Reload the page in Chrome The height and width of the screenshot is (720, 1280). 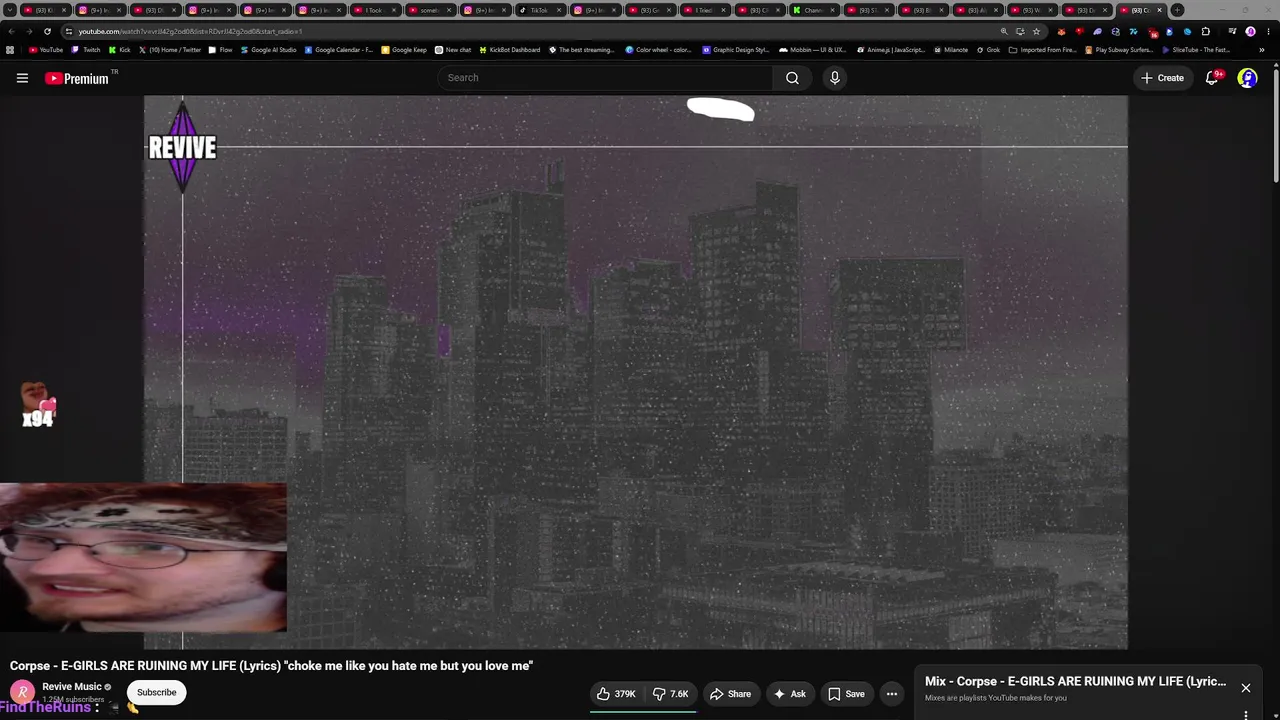point(47,31)
